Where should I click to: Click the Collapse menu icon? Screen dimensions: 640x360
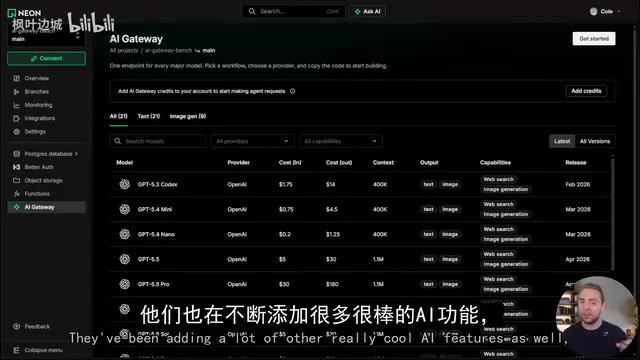tap(16, 350)
